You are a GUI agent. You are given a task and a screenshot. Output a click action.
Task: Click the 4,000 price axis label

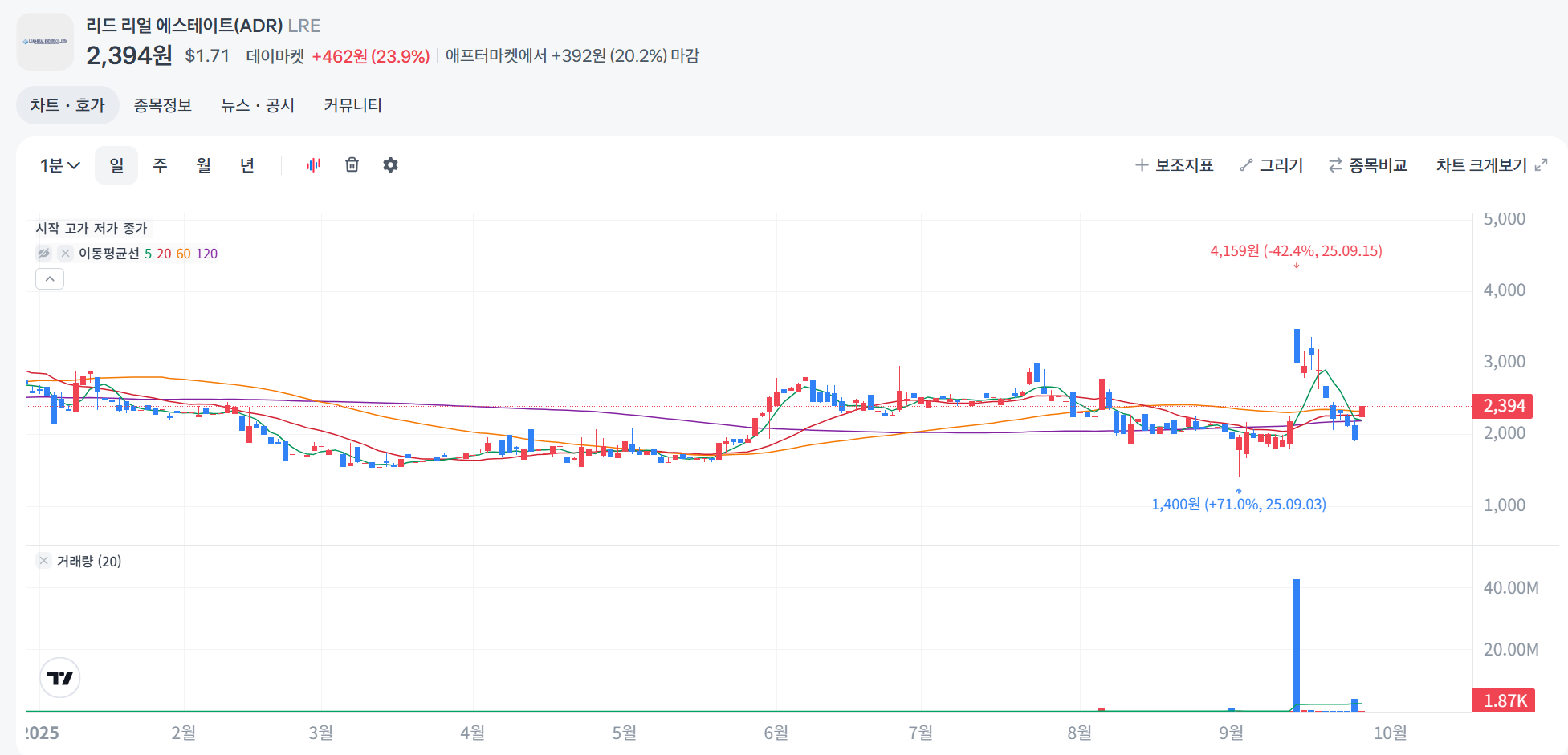[x=1504, y=290]
